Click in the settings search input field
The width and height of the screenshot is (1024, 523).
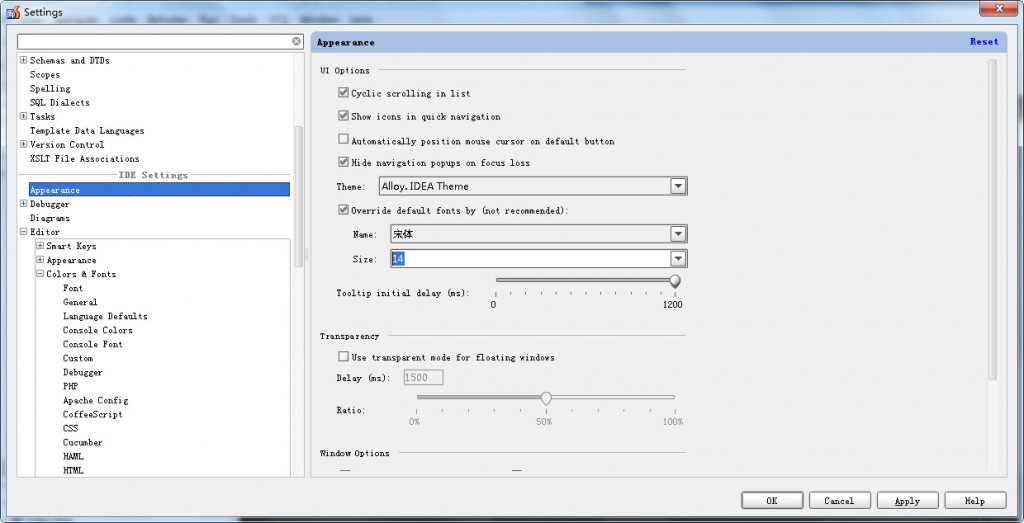tap(154, 41)
